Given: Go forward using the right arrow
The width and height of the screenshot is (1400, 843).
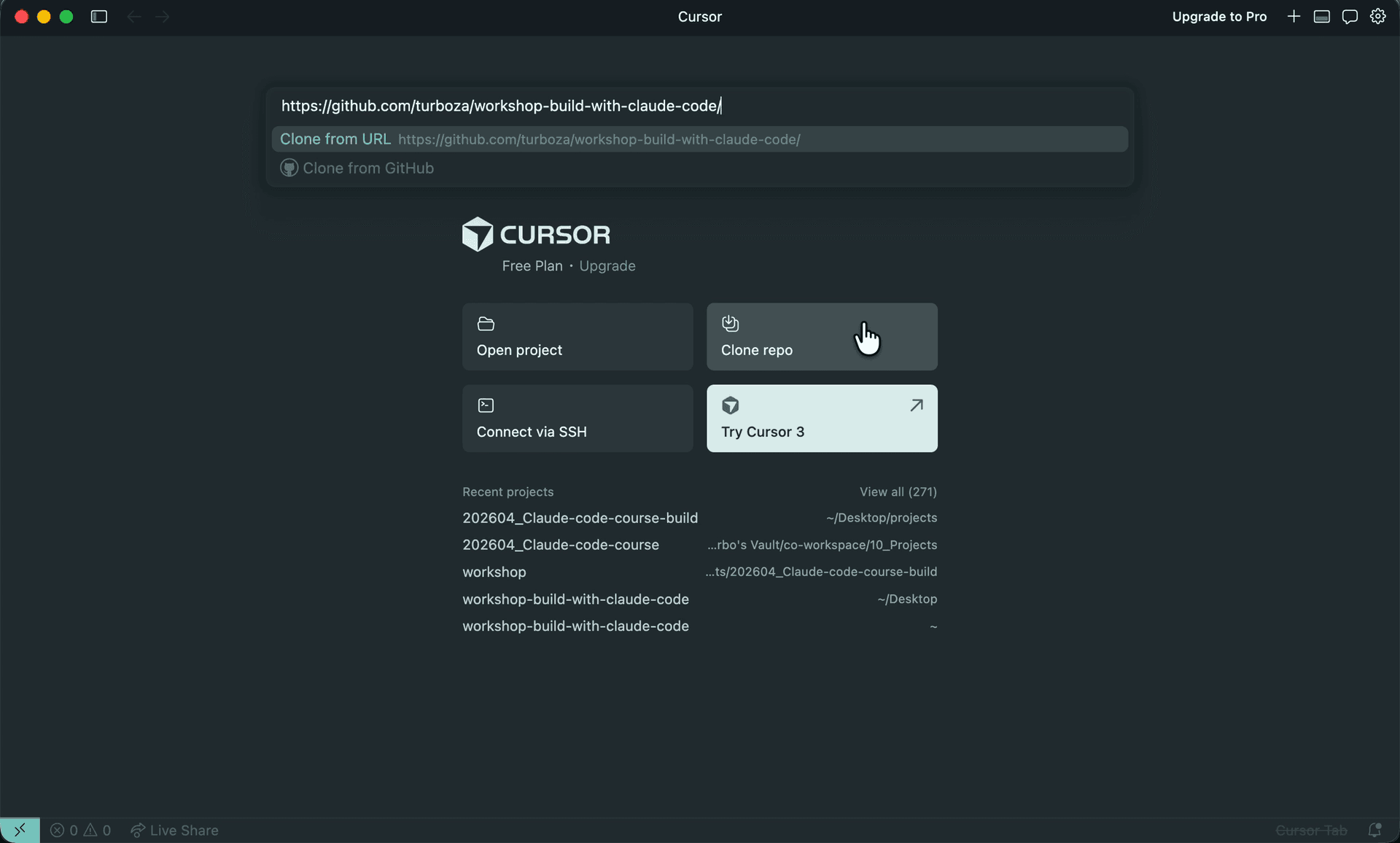Looking at the screenshot, I should (x=163, y=17).
